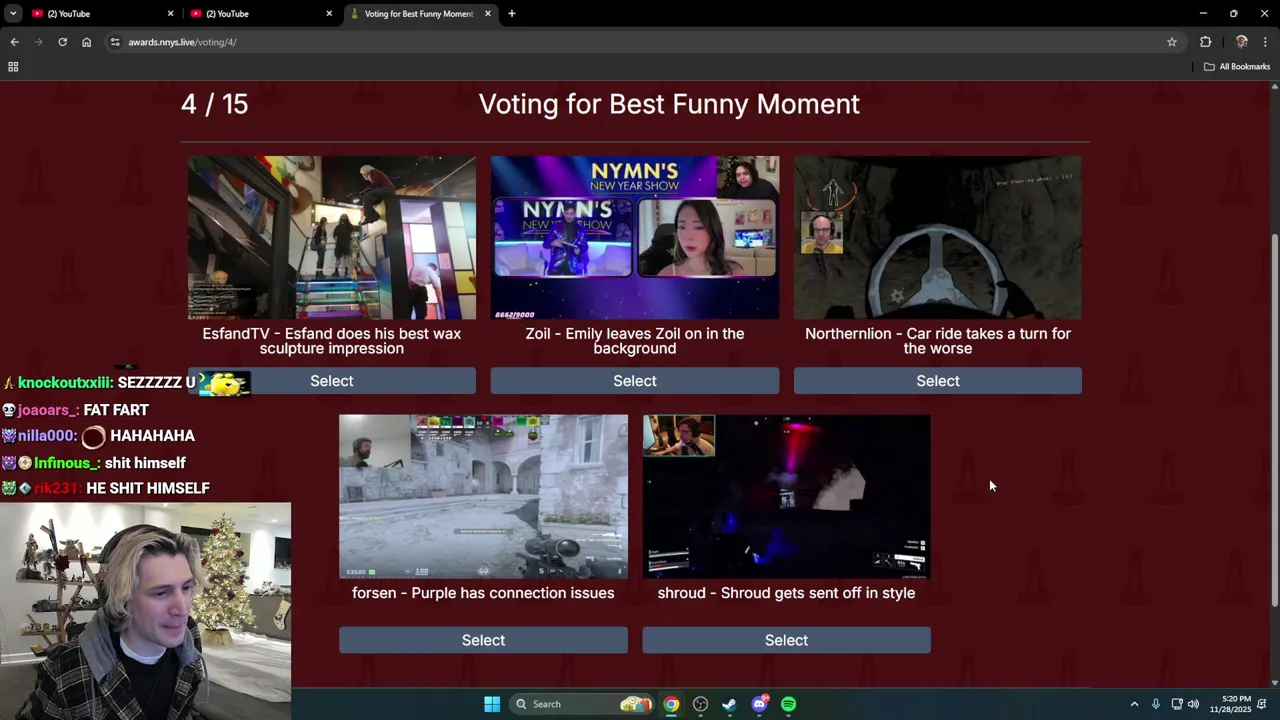Select EsfandTV wax sculpture impression nominee
This screenshot has height=720, width=1280.
(x=332, y=381)
